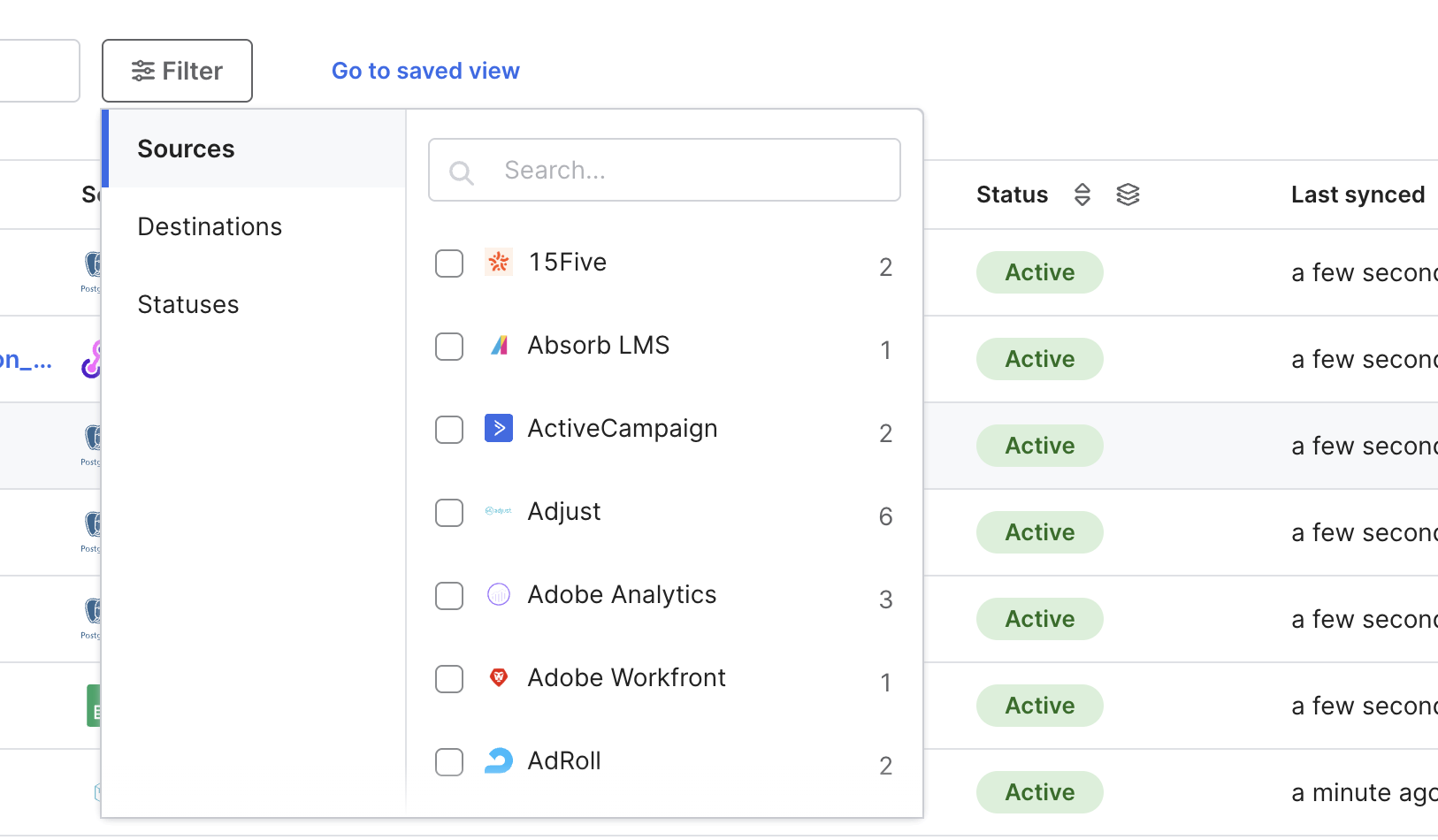Image resolution: width=1438 pixels, height=840 pixels.
Task: Click the ActiveCampaign logo icon
Action: 499,428
